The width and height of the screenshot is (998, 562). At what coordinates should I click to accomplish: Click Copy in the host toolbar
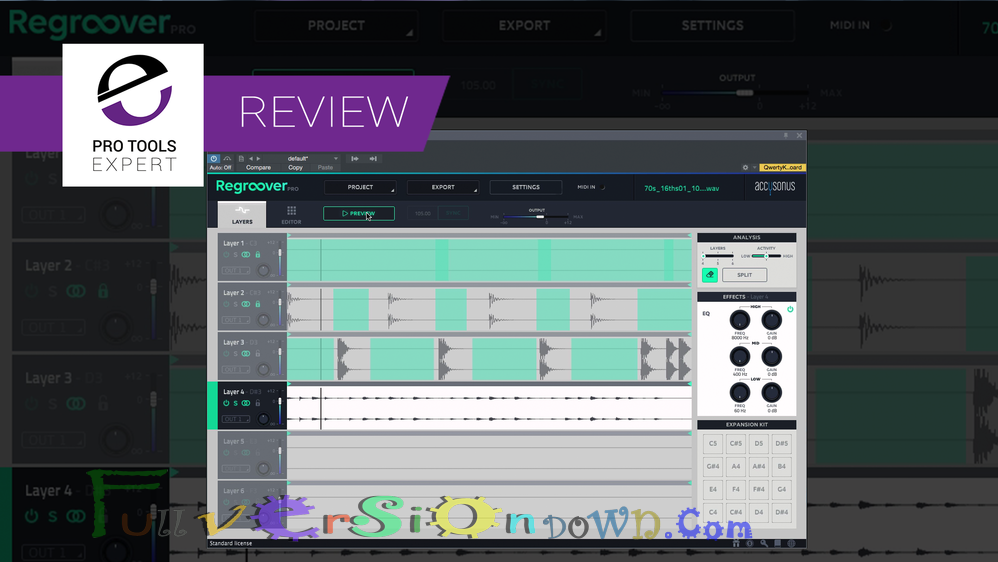point(295,167)
